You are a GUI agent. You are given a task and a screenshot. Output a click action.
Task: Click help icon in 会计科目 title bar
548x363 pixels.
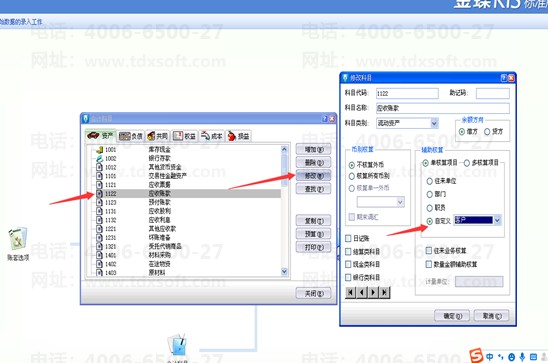325,119
